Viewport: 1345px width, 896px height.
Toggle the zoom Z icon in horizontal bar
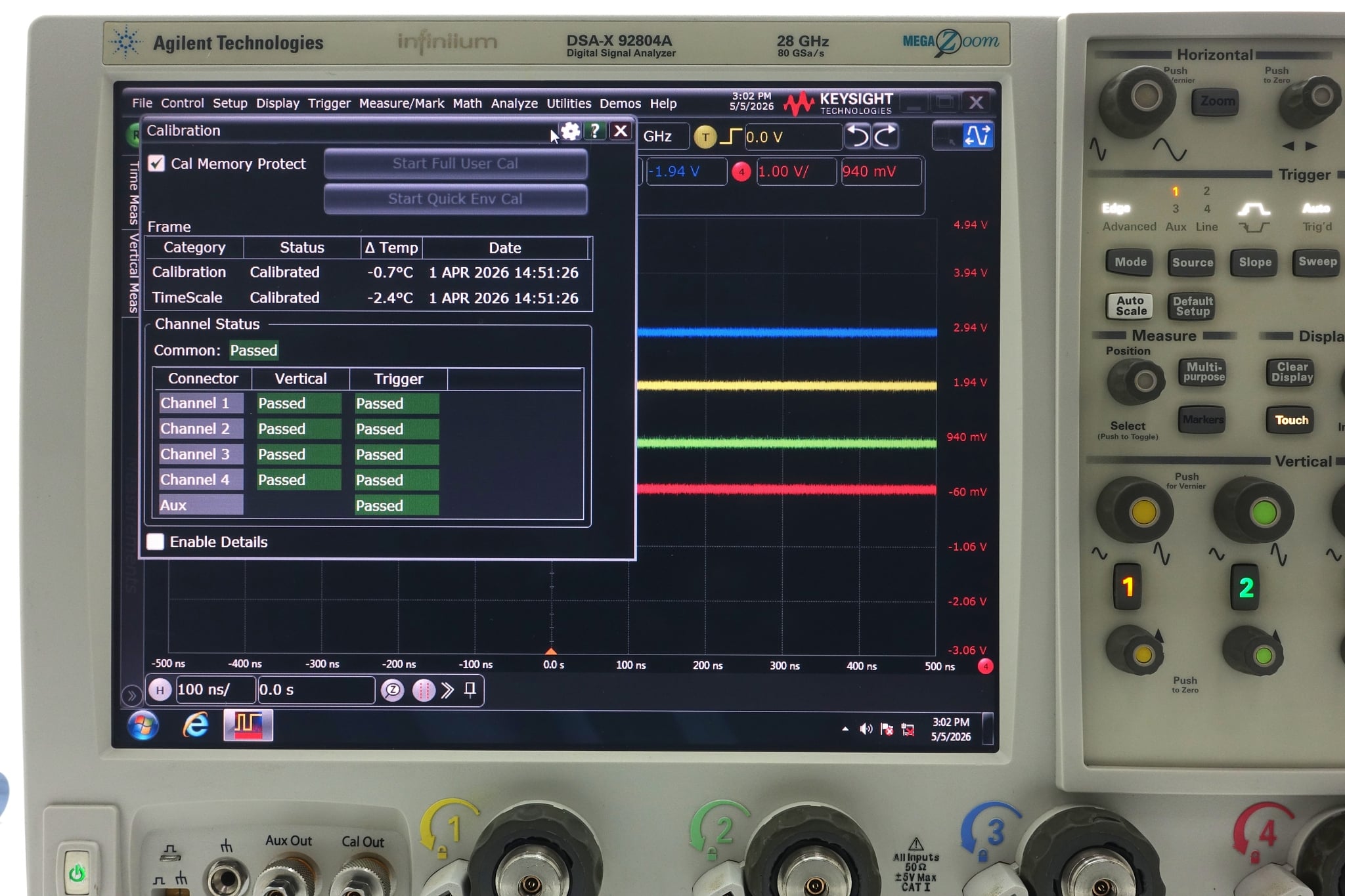click(x=392, y=690)
